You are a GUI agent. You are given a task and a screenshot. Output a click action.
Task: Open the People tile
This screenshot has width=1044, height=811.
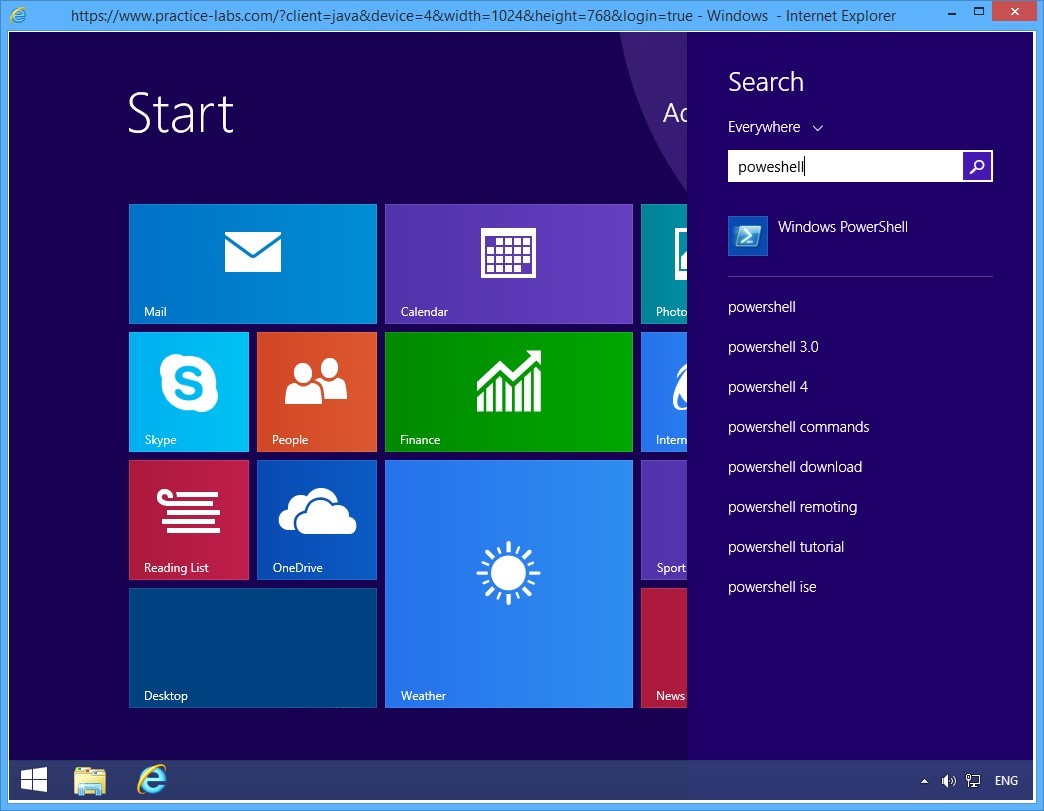coord(316,391)
